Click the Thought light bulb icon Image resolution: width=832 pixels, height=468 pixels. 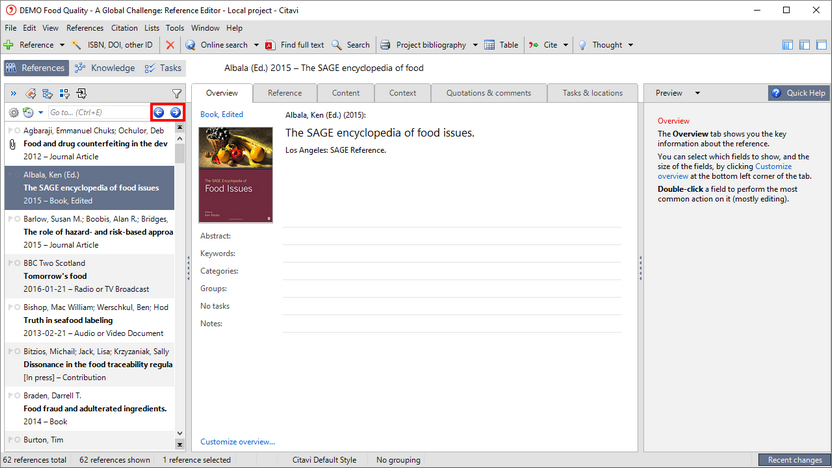[x=582, y=45]
